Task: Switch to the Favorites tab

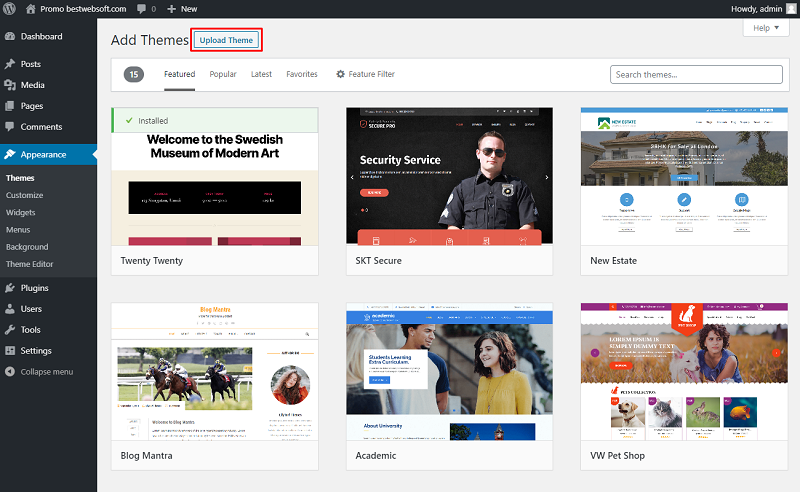Action: (x=302, y=74)
